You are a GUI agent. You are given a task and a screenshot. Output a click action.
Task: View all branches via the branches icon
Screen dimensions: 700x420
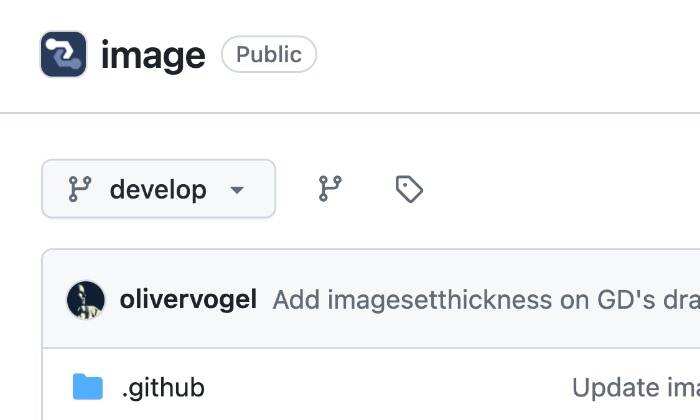330,188
